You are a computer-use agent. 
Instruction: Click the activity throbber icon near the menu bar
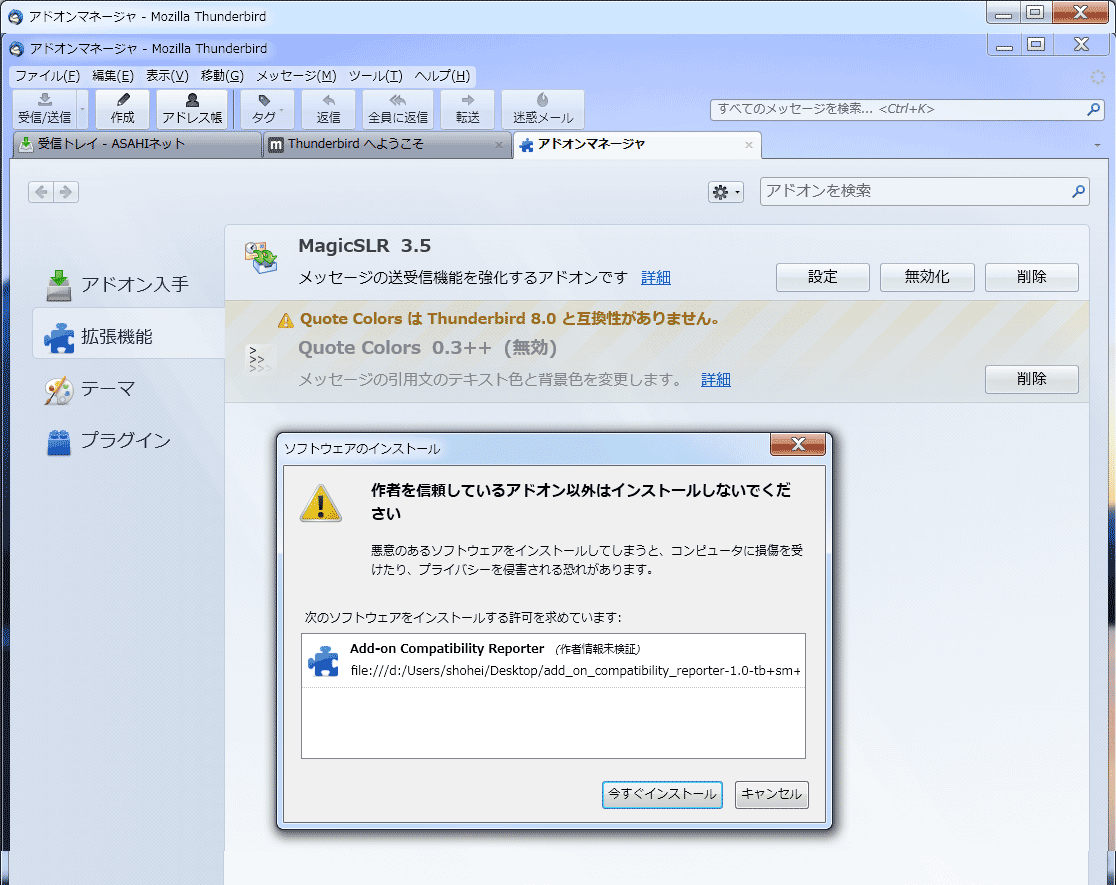1098,76
